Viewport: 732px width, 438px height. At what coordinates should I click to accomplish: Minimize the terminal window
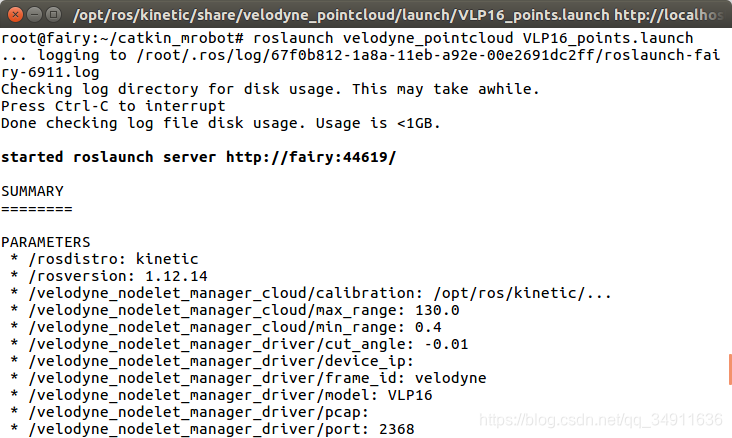[35, 14]
